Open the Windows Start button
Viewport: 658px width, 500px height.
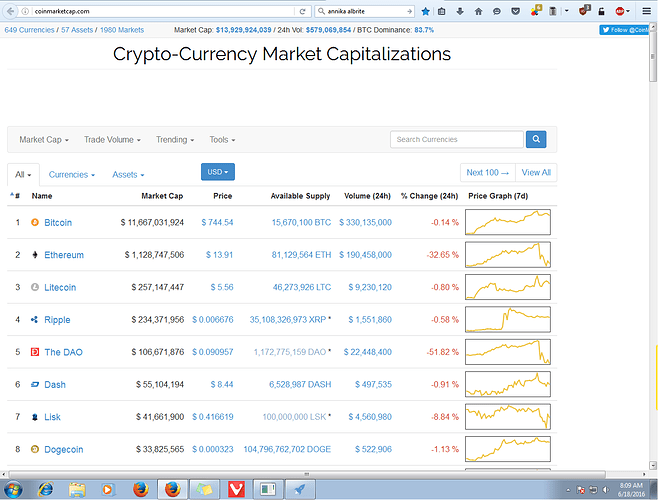(13, 490)
